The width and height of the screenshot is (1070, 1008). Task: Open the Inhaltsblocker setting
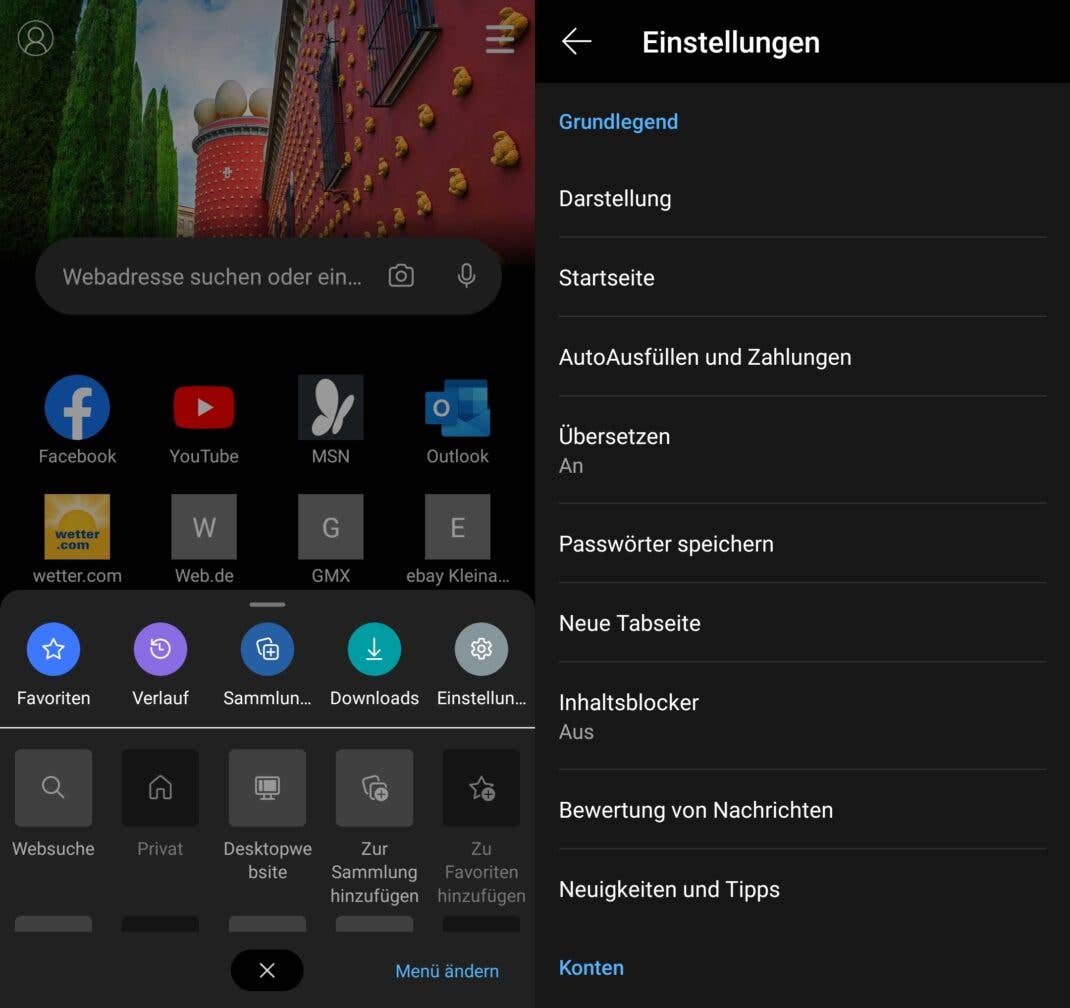coord(801,716)
